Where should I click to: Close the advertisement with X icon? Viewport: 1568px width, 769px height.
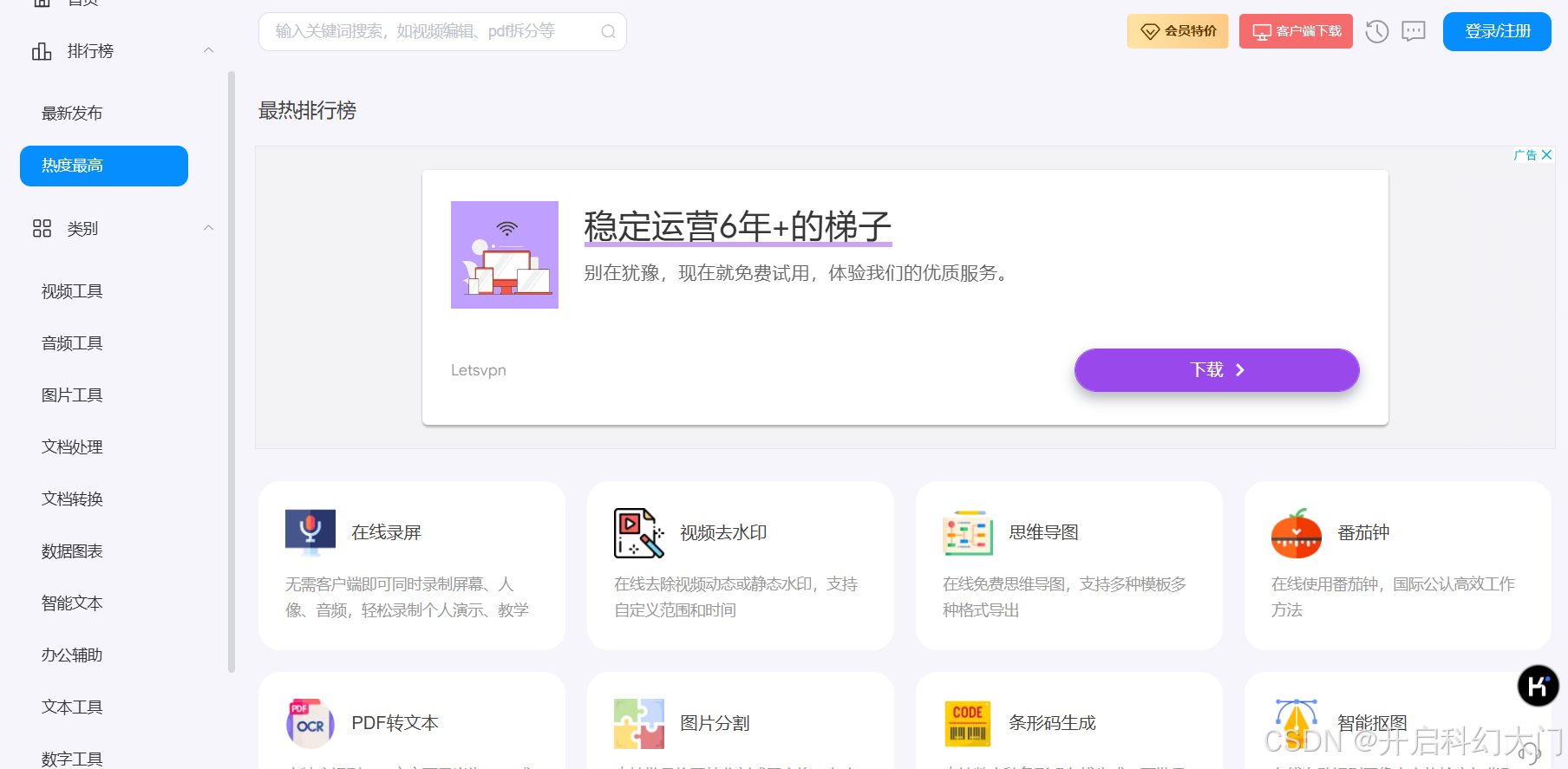(x=1546, y=154)
